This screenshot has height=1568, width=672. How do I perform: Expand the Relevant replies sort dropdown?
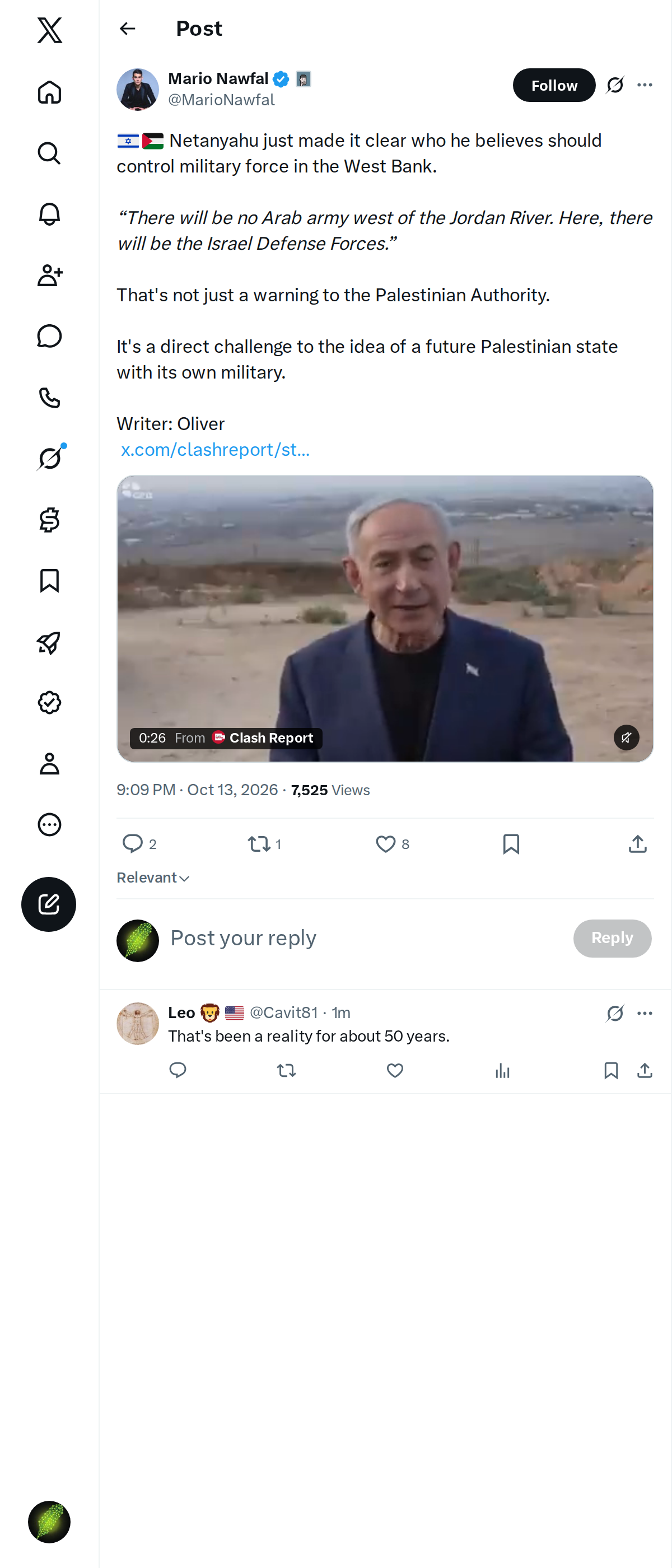click(x=153, y=877)
